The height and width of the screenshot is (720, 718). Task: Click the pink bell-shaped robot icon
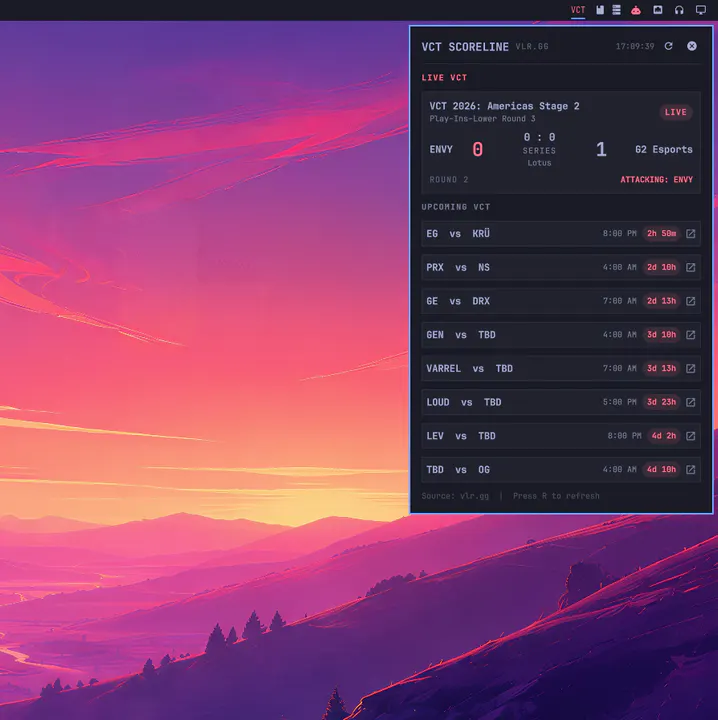click(636, 10)
